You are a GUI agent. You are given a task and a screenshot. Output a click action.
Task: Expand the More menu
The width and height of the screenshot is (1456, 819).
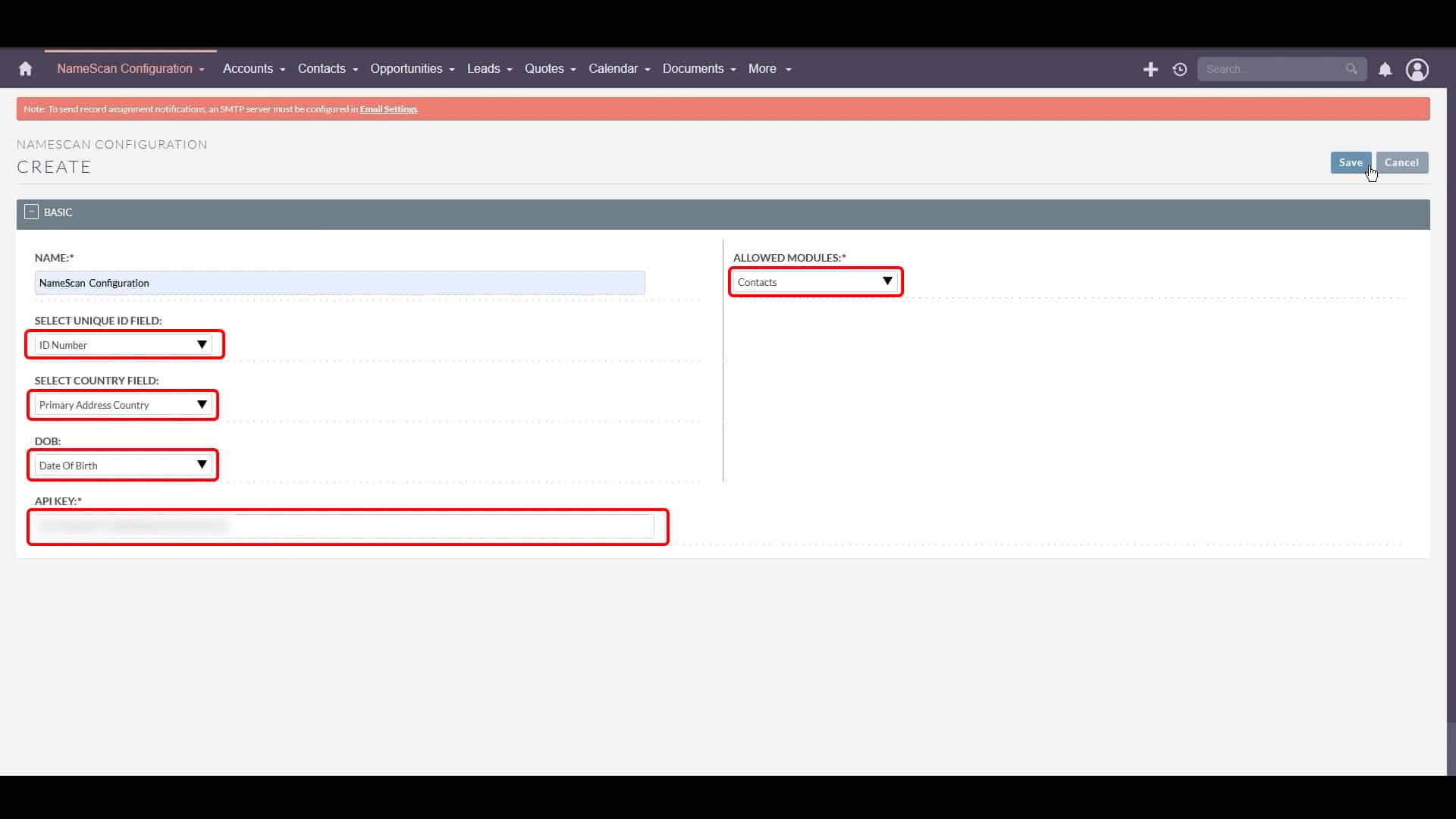770,69
